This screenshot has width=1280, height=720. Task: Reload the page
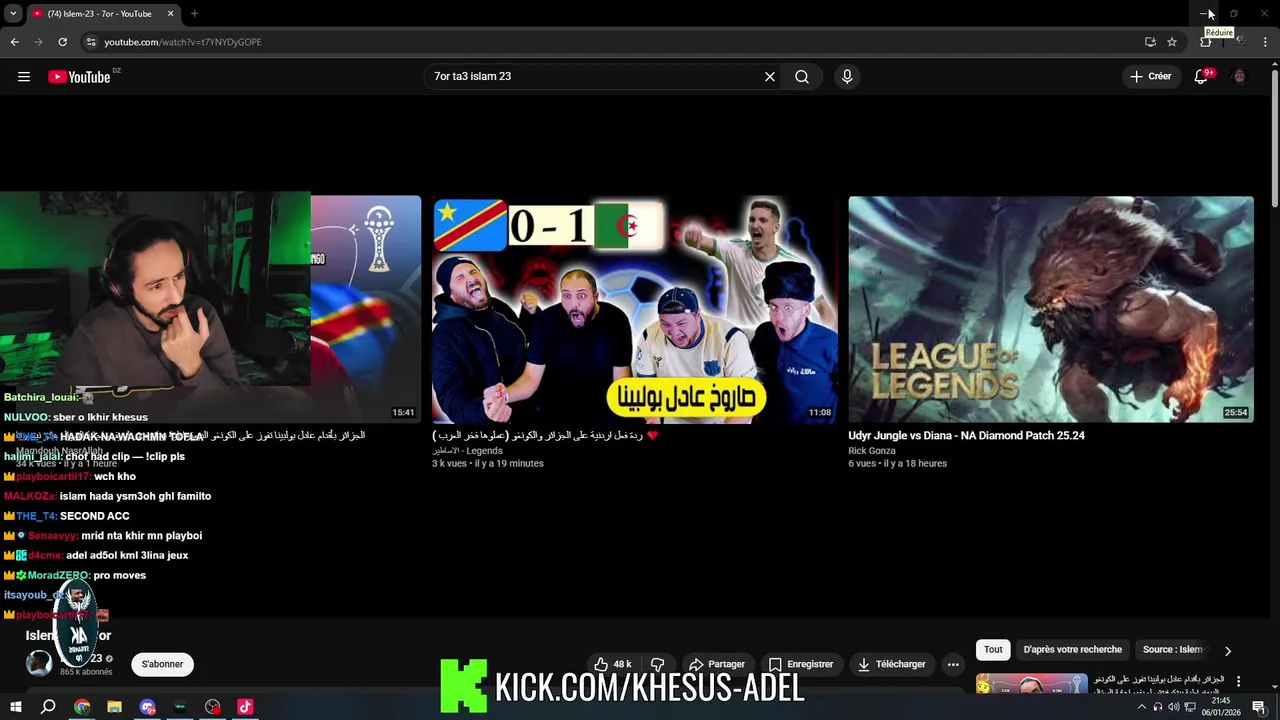(x=62, y=42)
